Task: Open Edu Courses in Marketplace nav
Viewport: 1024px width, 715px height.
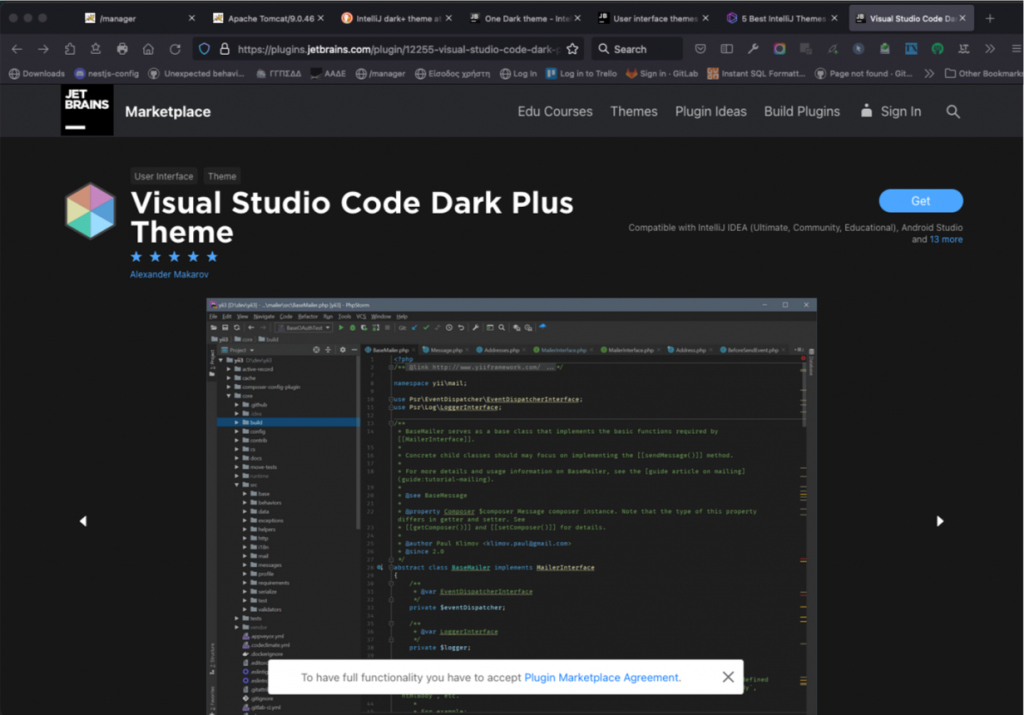Action: (x=555, y=112)
